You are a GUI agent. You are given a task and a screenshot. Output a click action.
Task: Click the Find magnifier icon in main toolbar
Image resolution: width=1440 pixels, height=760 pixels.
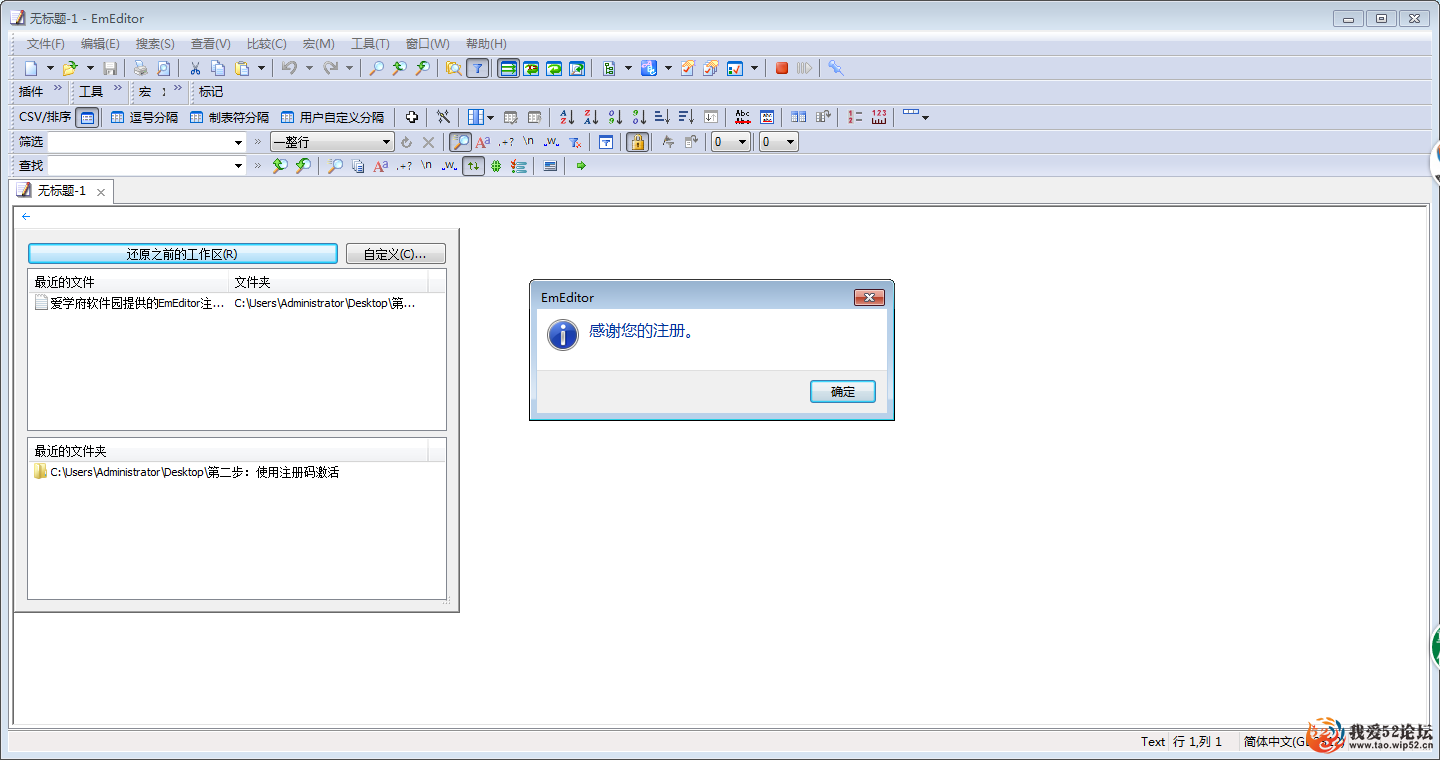376,68
